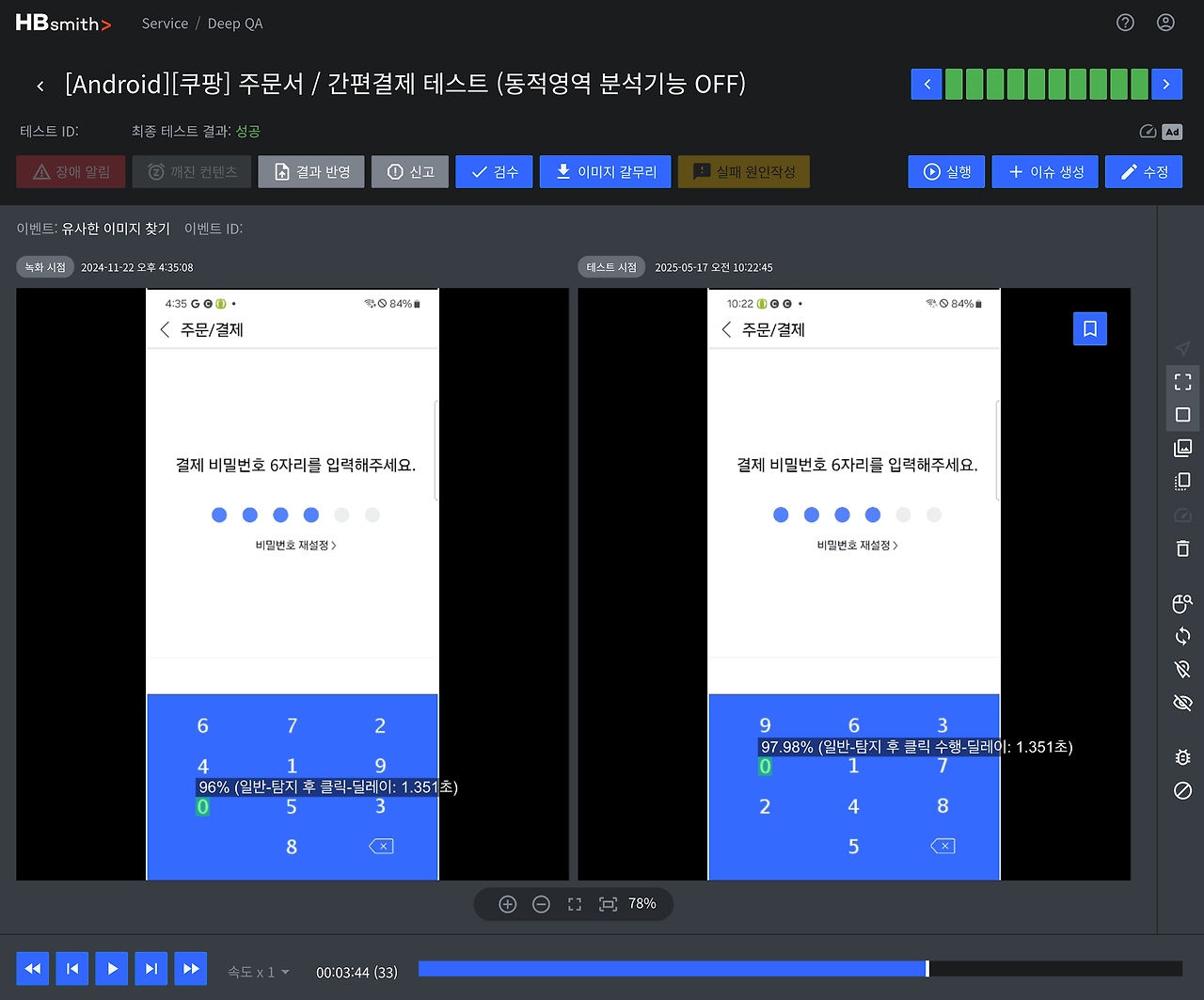Select the dashed-corner focus frame tool

click(1183, 381)
